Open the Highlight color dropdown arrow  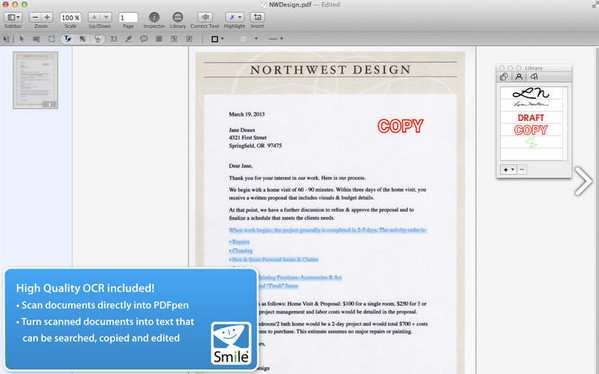(240, 17)
